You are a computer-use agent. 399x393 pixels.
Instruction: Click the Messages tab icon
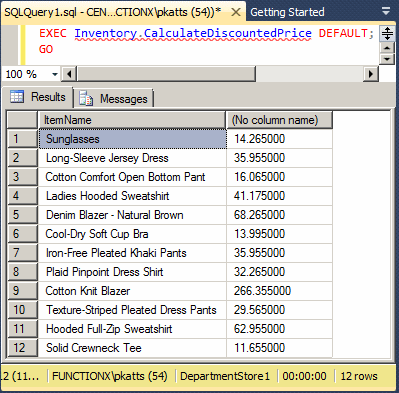[x=86, y=98]
